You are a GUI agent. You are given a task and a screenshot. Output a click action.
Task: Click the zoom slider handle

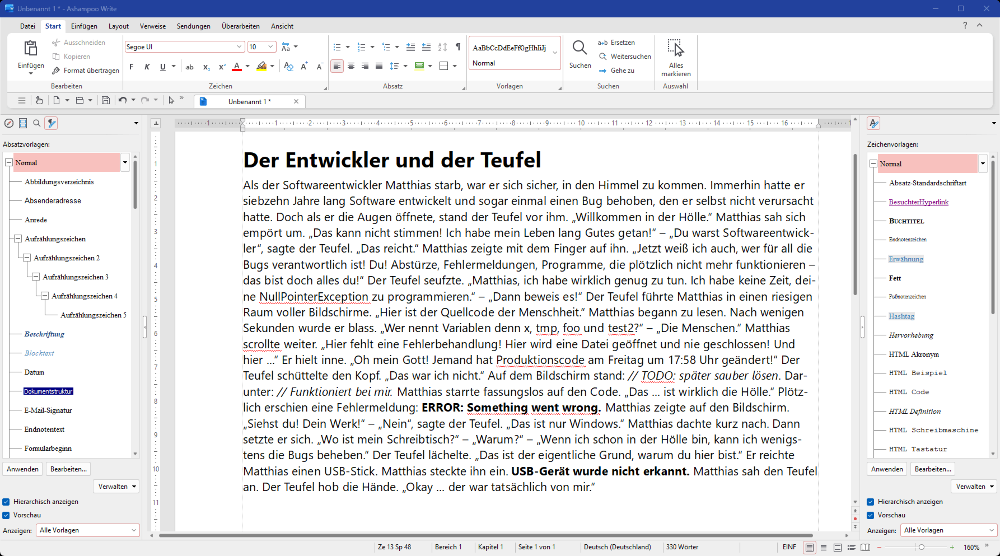coord(921,547)
